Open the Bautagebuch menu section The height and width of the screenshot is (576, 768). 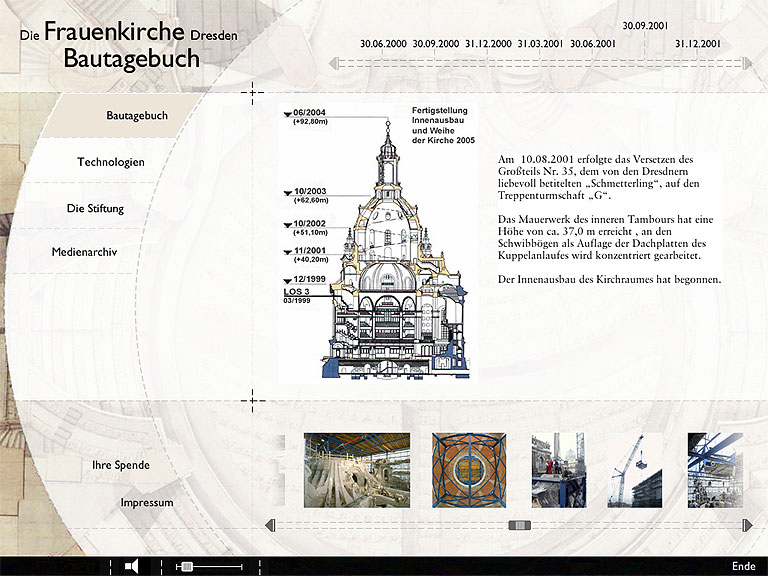[137, 116]
